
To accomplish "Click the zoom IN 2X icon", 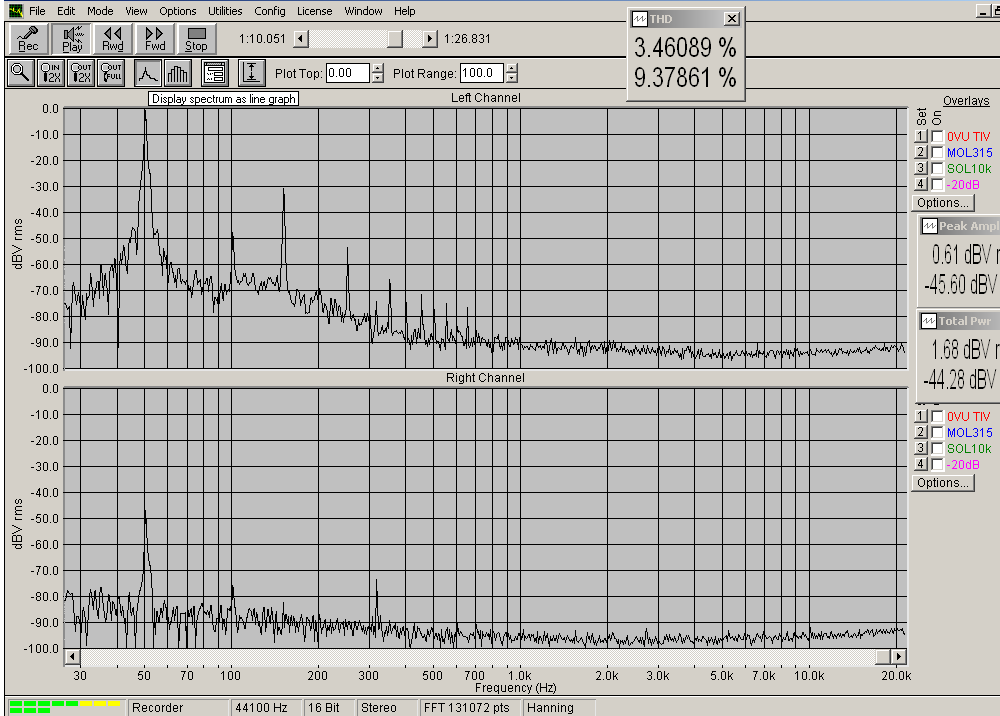I will coord(51,73).
